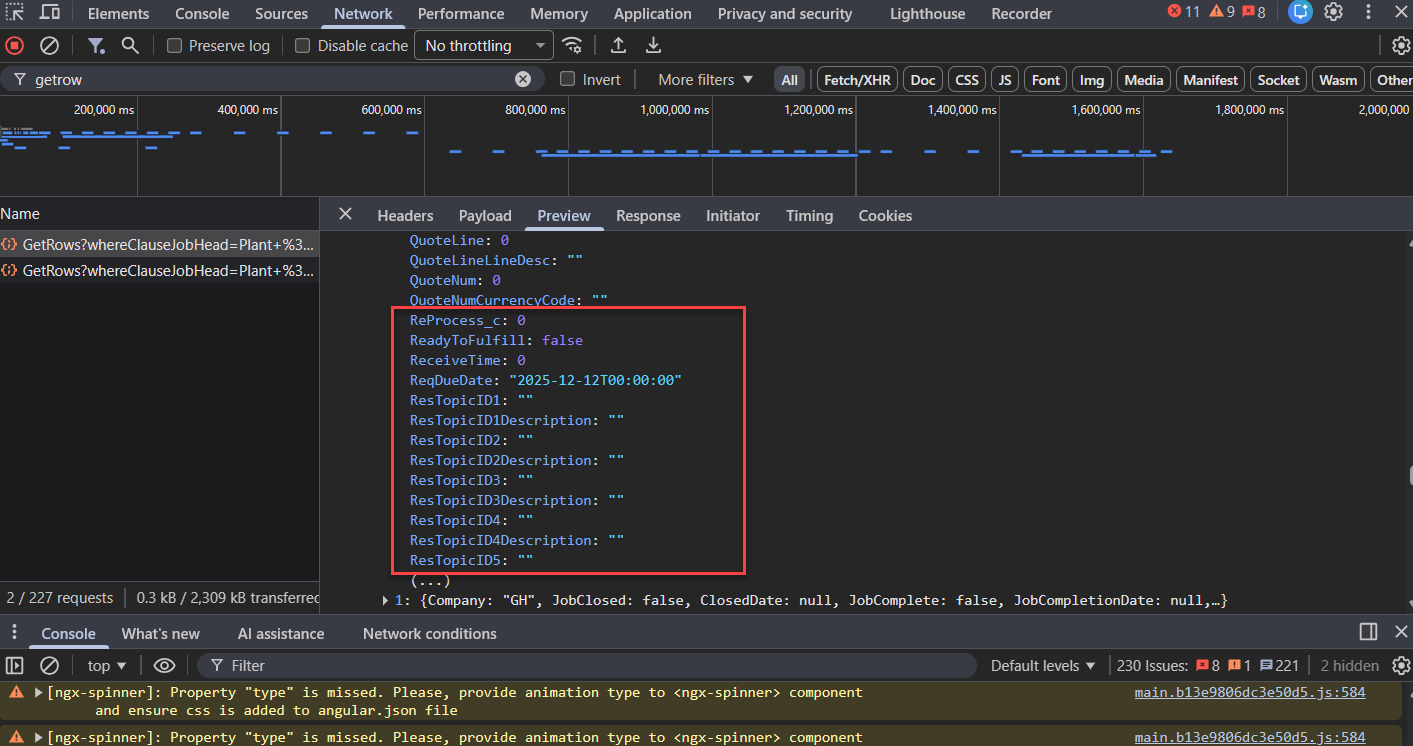
Task: Click the export HAR download icon
Action: point(653,46)
